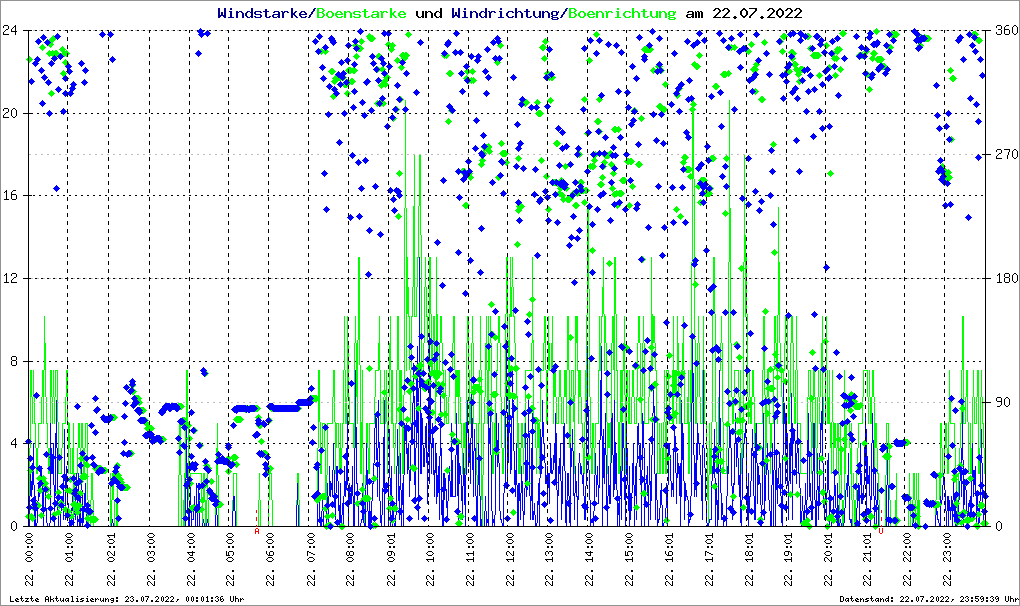The image size is (1020, 606).
Task: Click the 360 label on right axis
Action: pos(1004,30)
